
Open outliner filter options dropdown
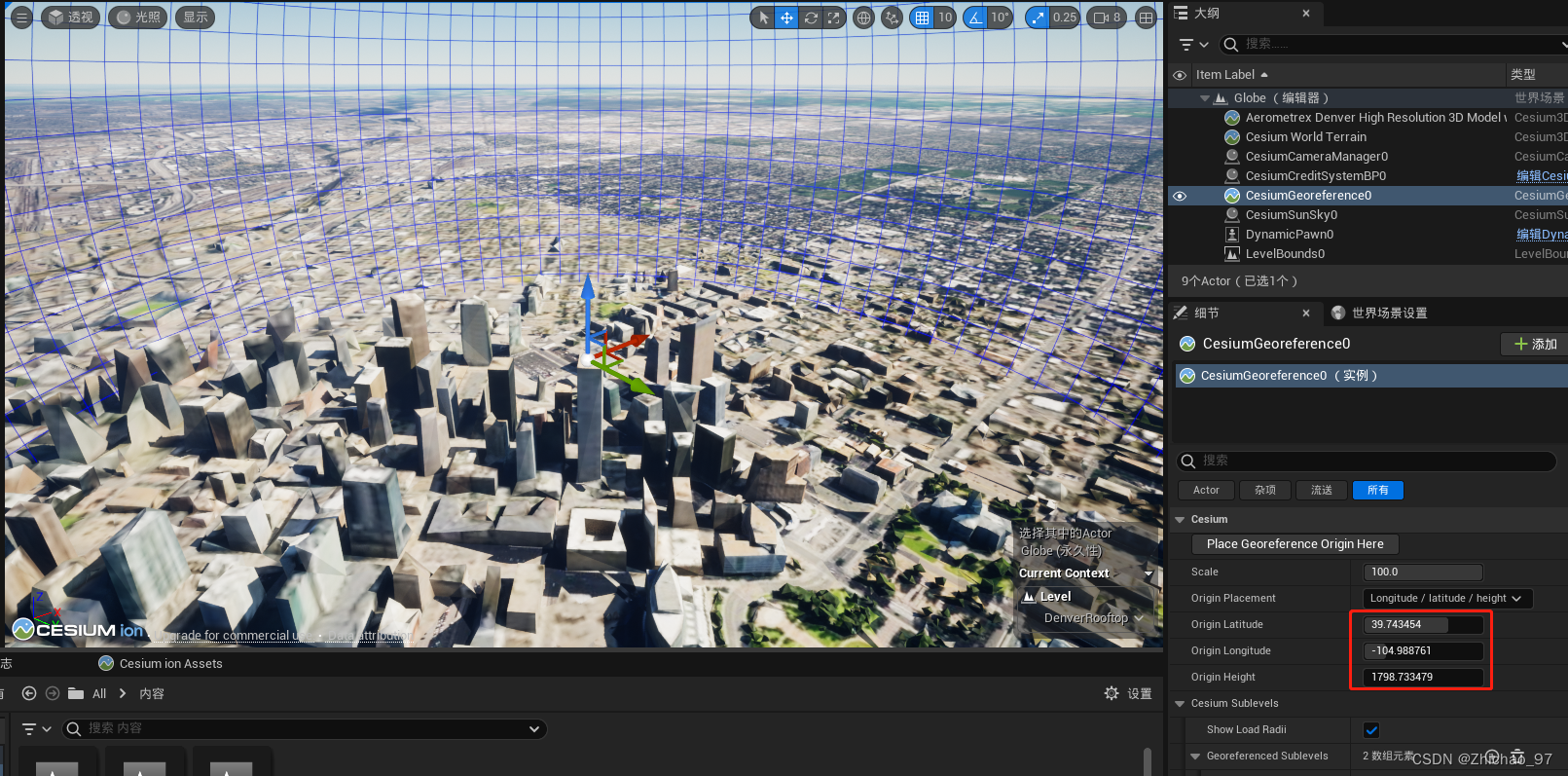pos(1193,45)
